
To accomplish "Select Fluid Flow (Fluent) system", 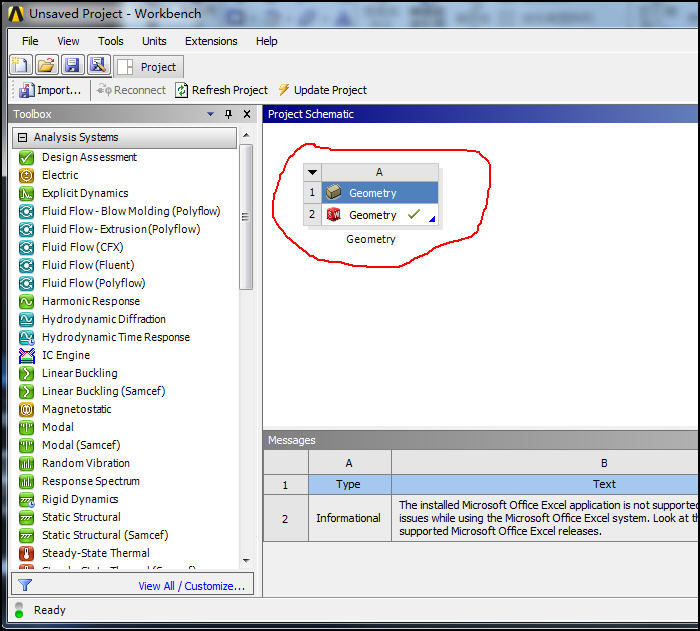I will coord(87,265).
